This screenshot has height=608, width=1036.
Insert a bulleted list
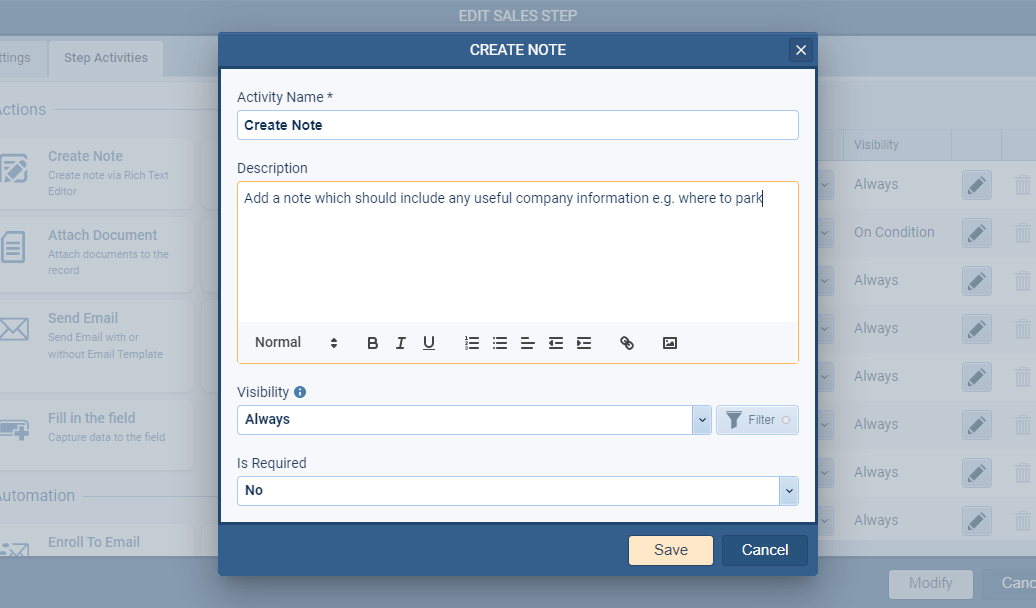pos(500,343)
